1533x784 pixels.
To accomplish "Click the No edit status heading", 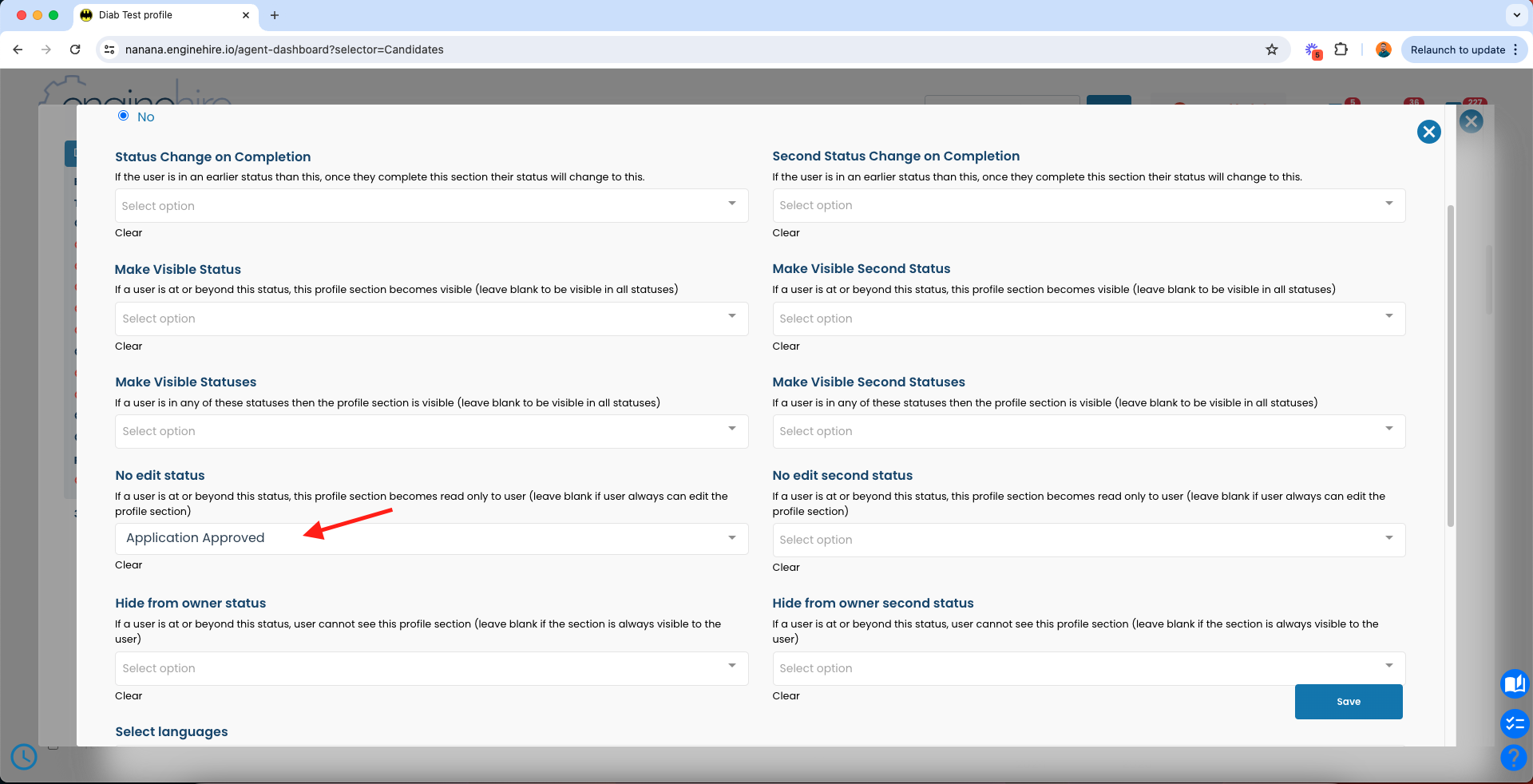I will click(160, 476).
